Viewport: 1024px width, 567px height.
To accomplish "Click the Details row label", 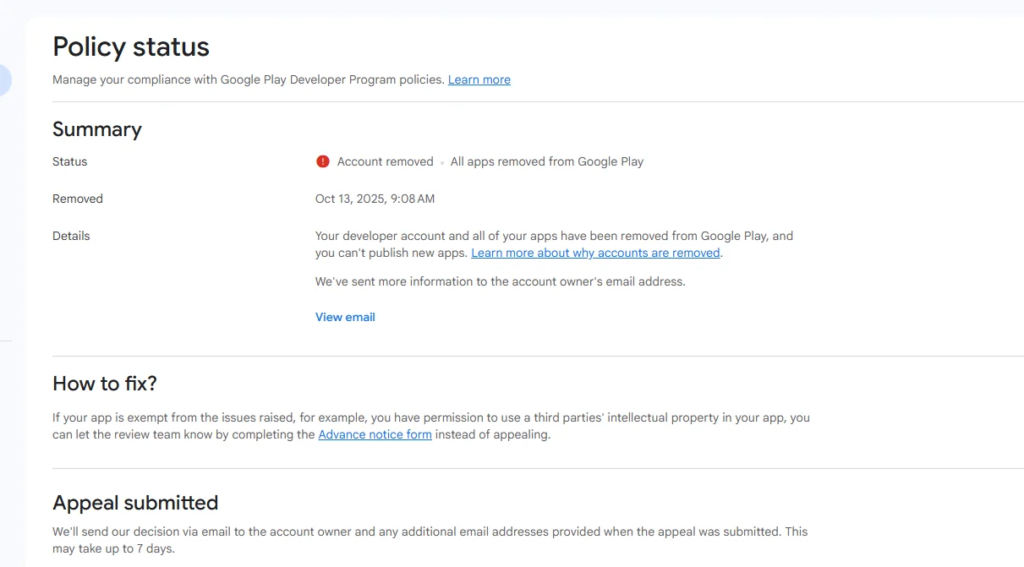I will [x=71, y=236].
